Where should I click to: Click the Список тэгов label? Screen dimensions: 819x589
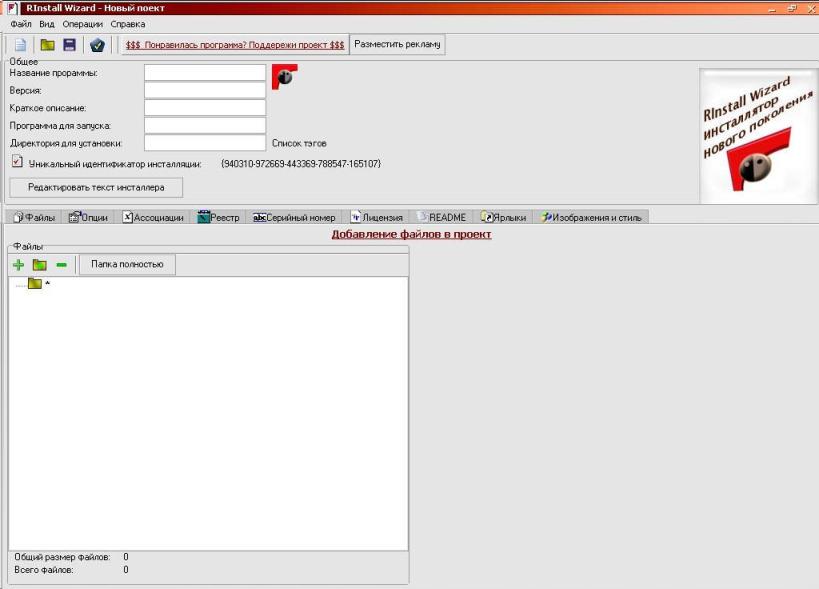(299, 143)
